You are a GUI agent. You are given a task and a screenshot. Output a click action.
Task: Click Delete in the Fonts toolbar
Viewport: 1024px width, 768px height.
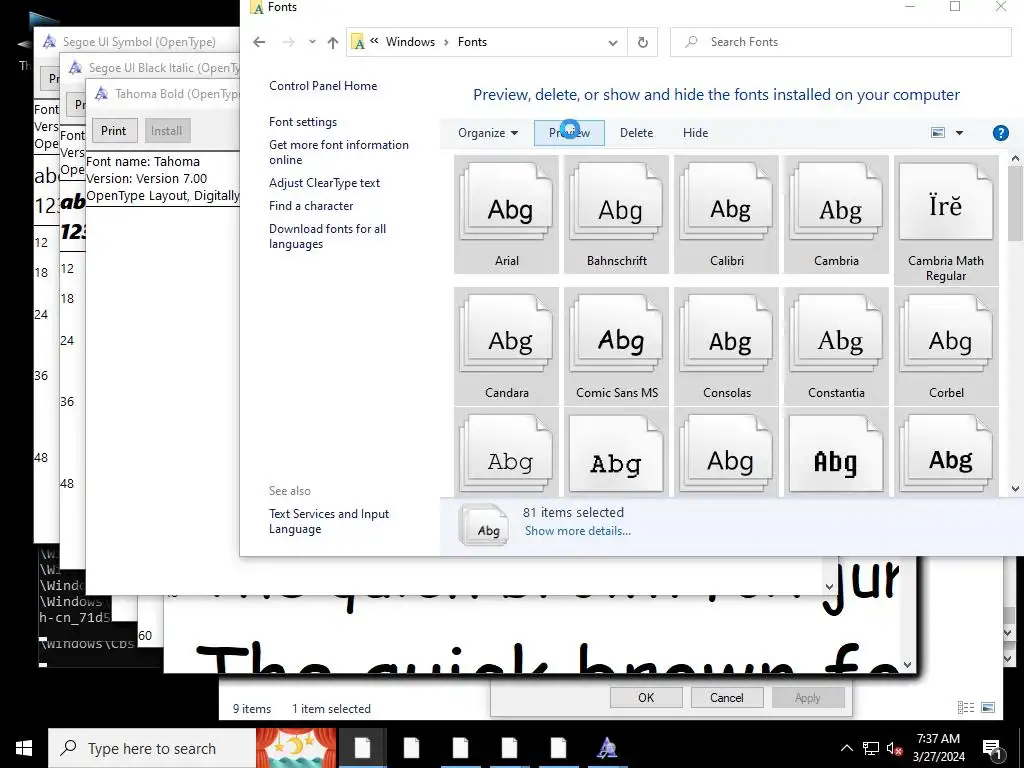point(637,133)
